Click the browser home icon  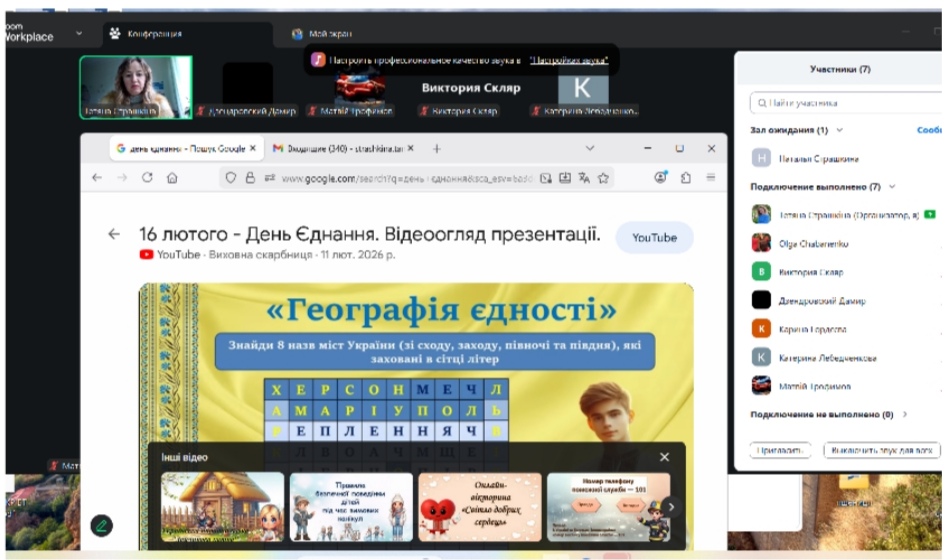pos(172,178)
